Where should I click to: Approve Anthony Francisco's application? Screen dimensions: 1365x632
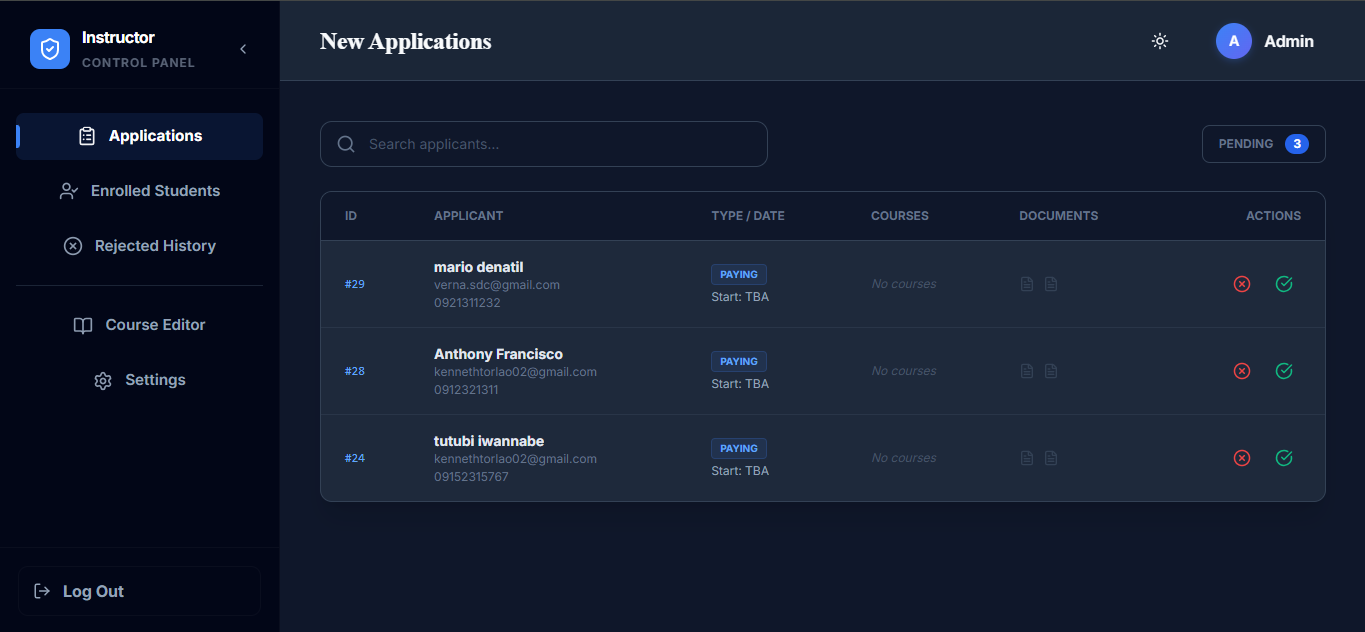point(1284,371)
